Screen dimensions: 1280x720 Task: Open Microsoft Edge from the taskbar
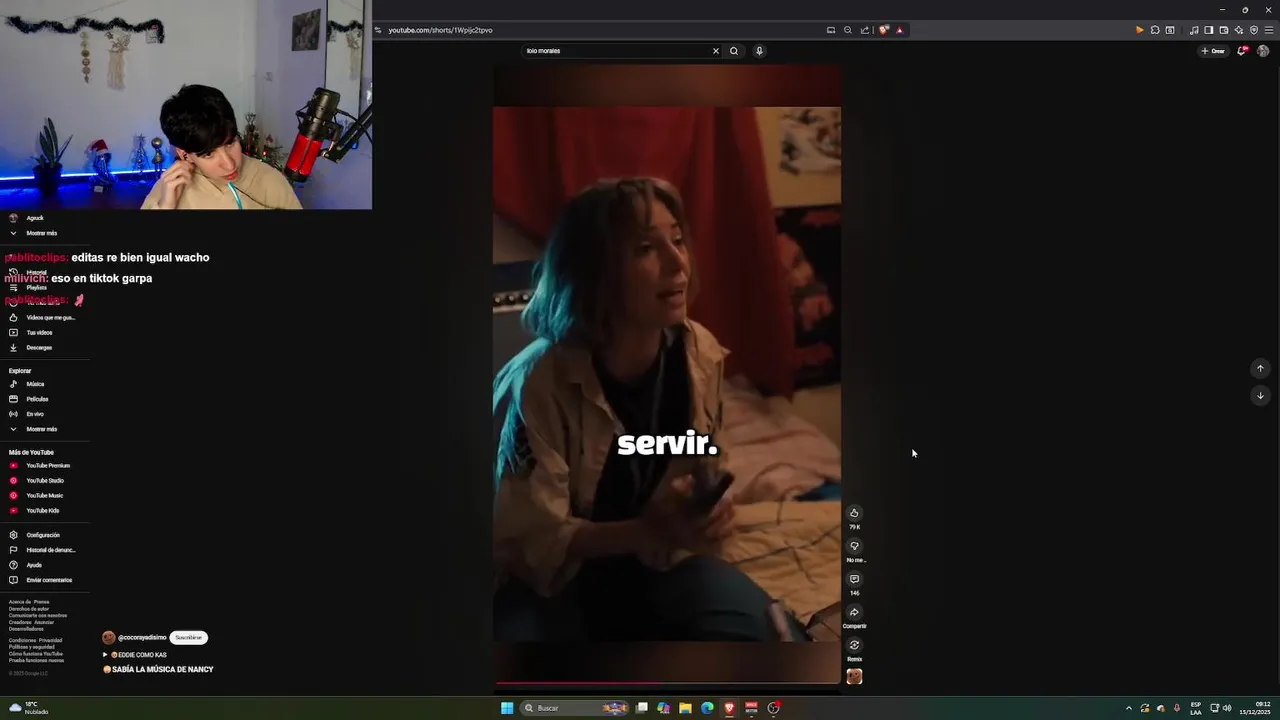[x=707, y=708]
